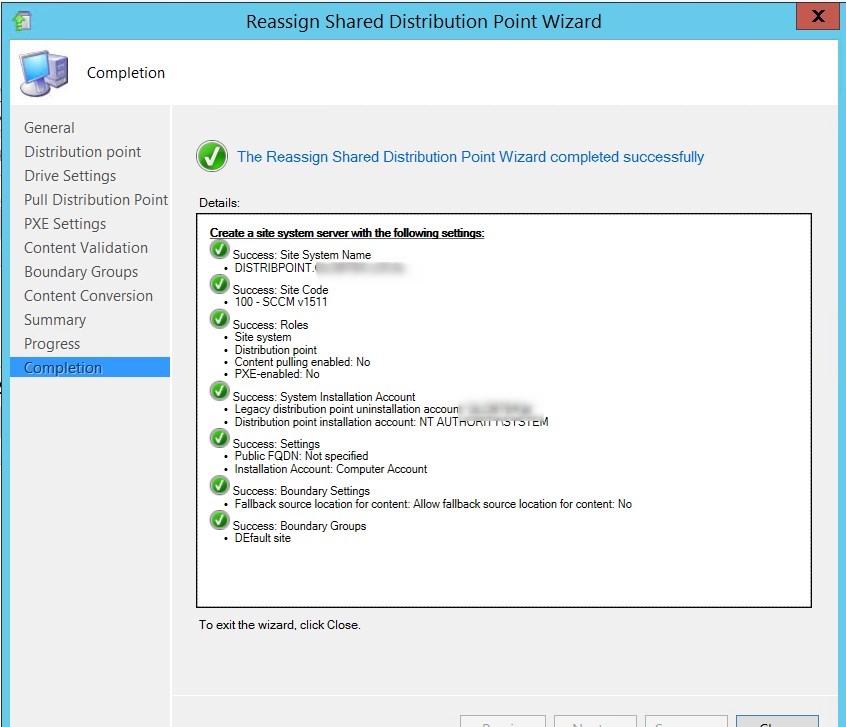
Task: Click the Close button to exit the wizard
Action: (x=776, y=722)
